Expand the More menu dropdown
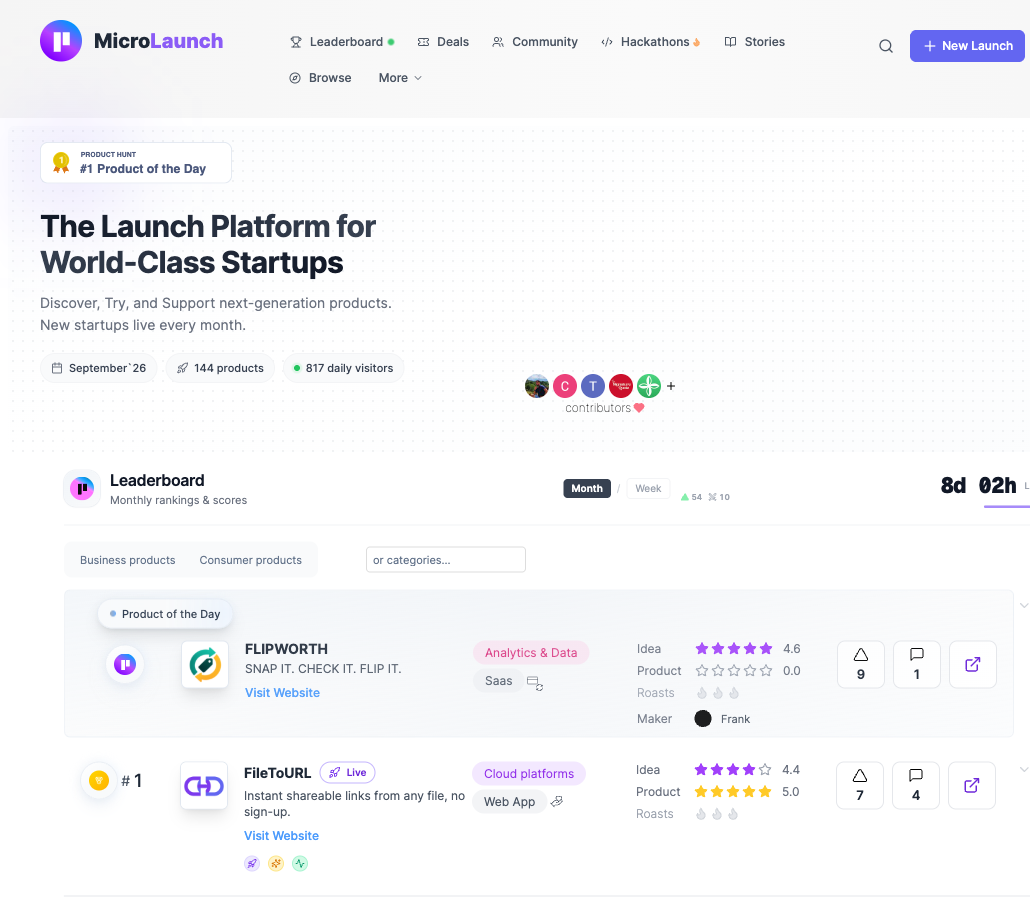Screen dimensions: 1030x900 (400, 78)
